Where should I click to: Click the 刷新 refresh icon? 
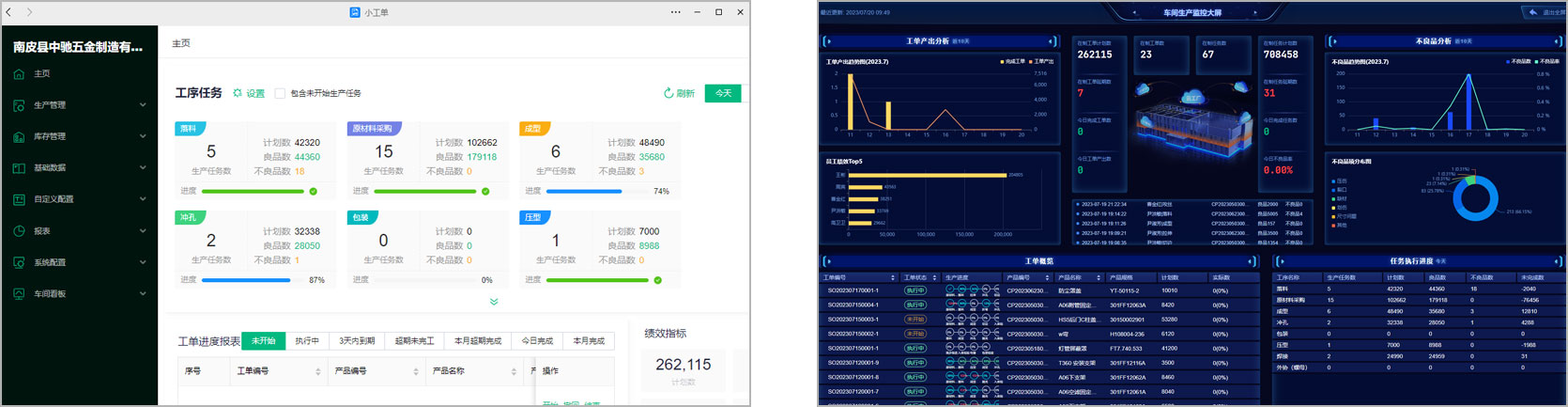coord(669,93)
